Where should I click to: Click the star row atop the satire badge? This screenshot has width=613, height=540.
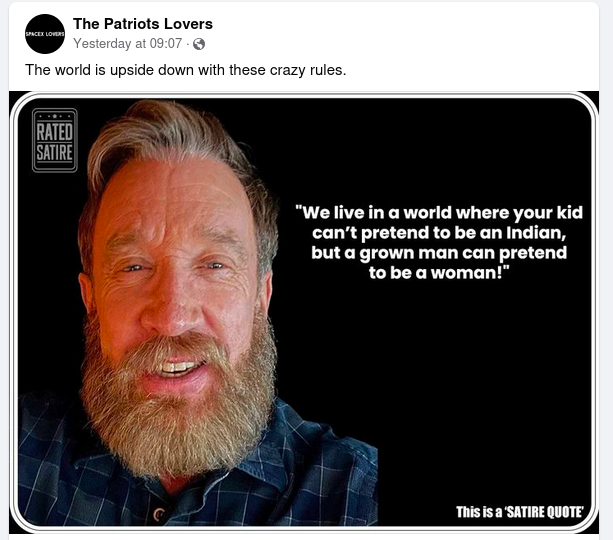[55, 116]
